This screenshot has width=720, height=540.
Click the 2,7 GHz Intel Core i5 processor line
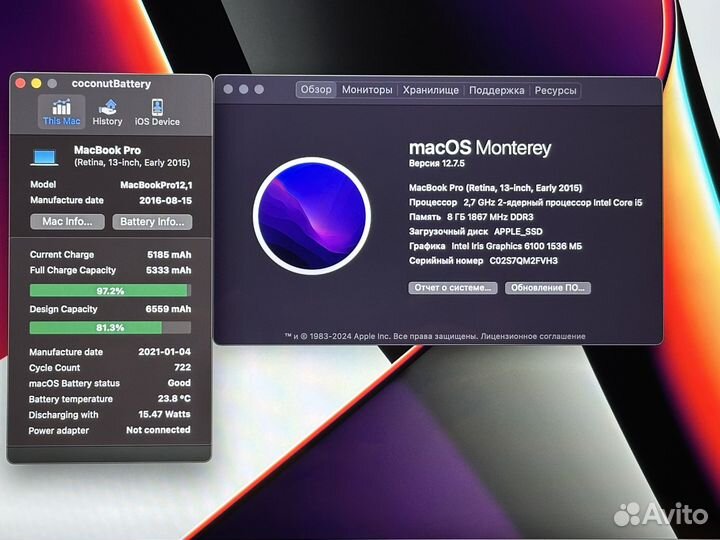[526, 202]
